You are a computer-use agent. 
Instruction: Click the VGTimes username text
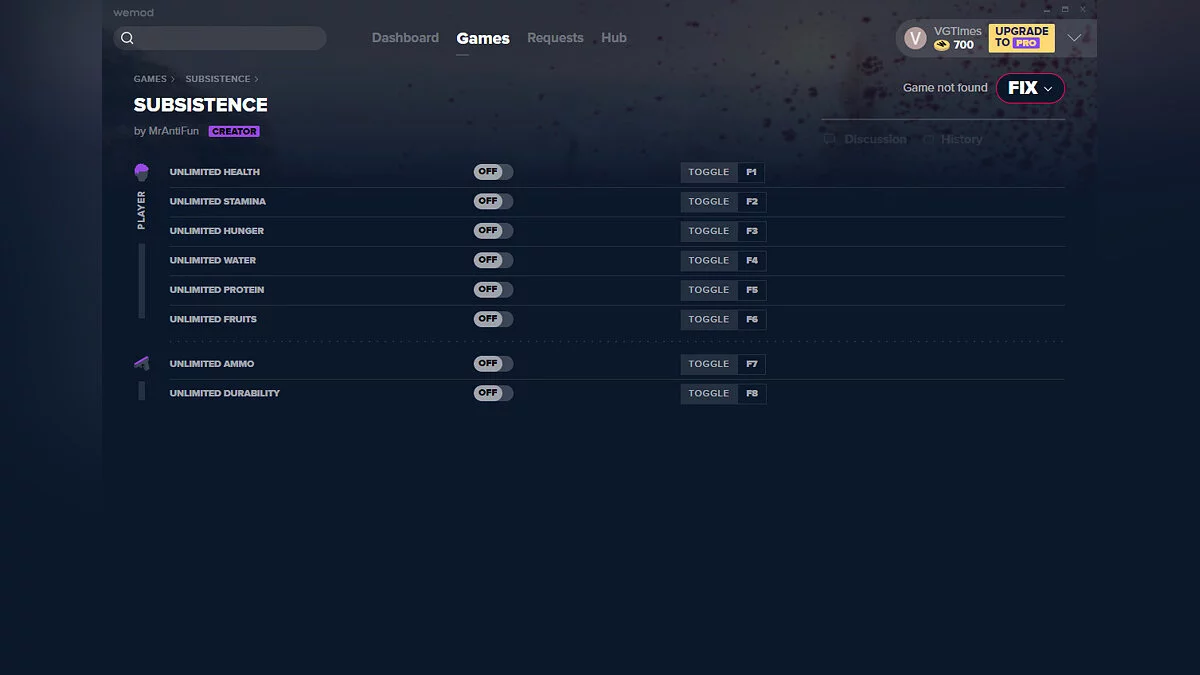(x=958, y=31)
